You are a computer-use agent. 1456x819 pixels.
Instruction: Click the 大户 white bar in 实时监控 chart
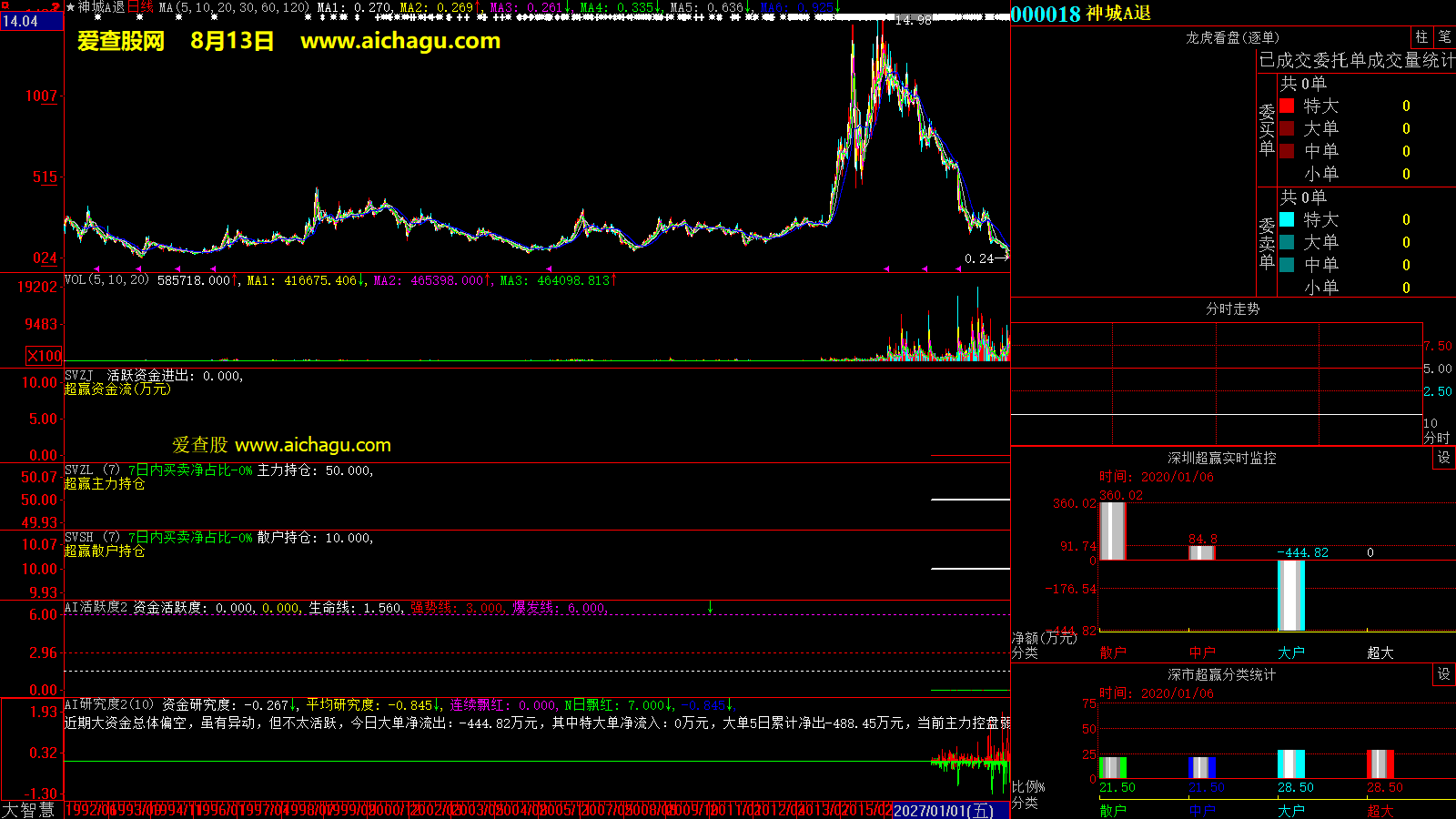pyautogui.click(x=1290, y=595)
